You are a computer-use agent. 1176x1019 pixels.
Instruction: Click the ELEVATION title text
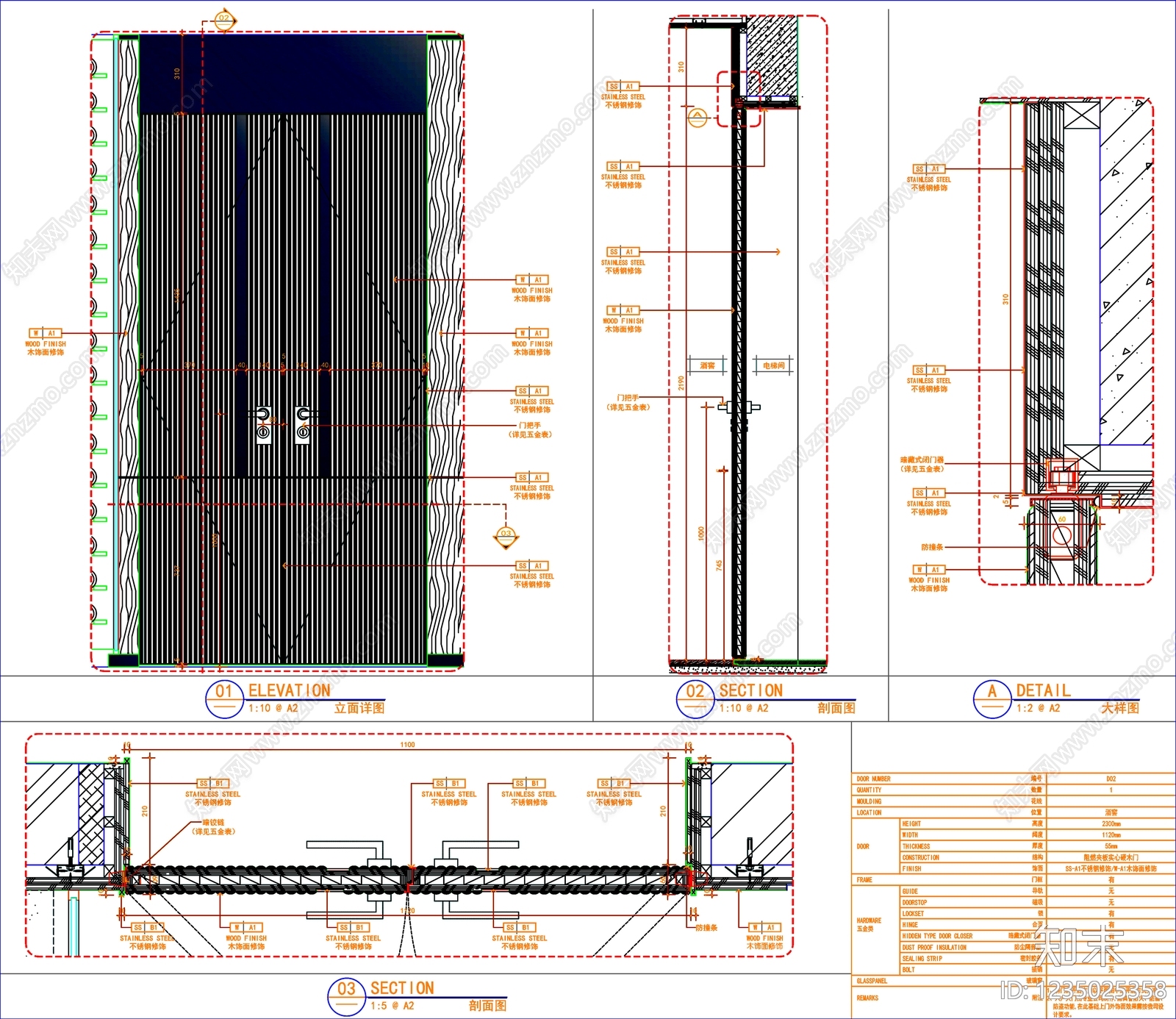290,690
